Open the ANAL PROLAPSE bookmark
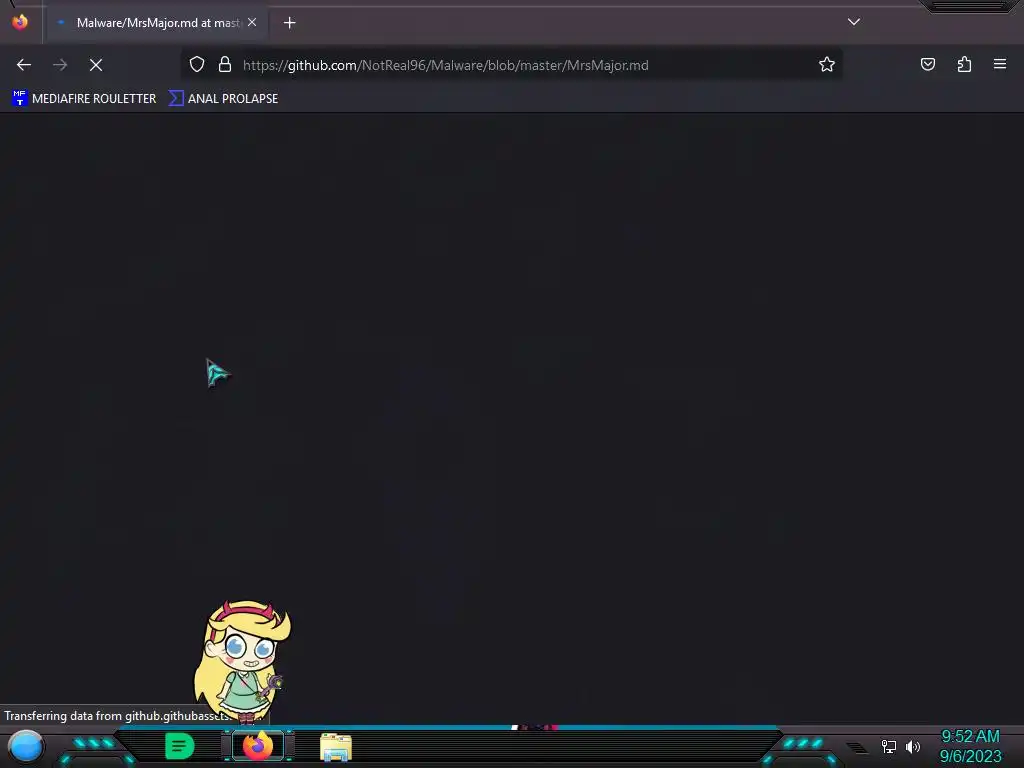The width and height of the screenshot is (1024, 768). click(x=223, y=99)
